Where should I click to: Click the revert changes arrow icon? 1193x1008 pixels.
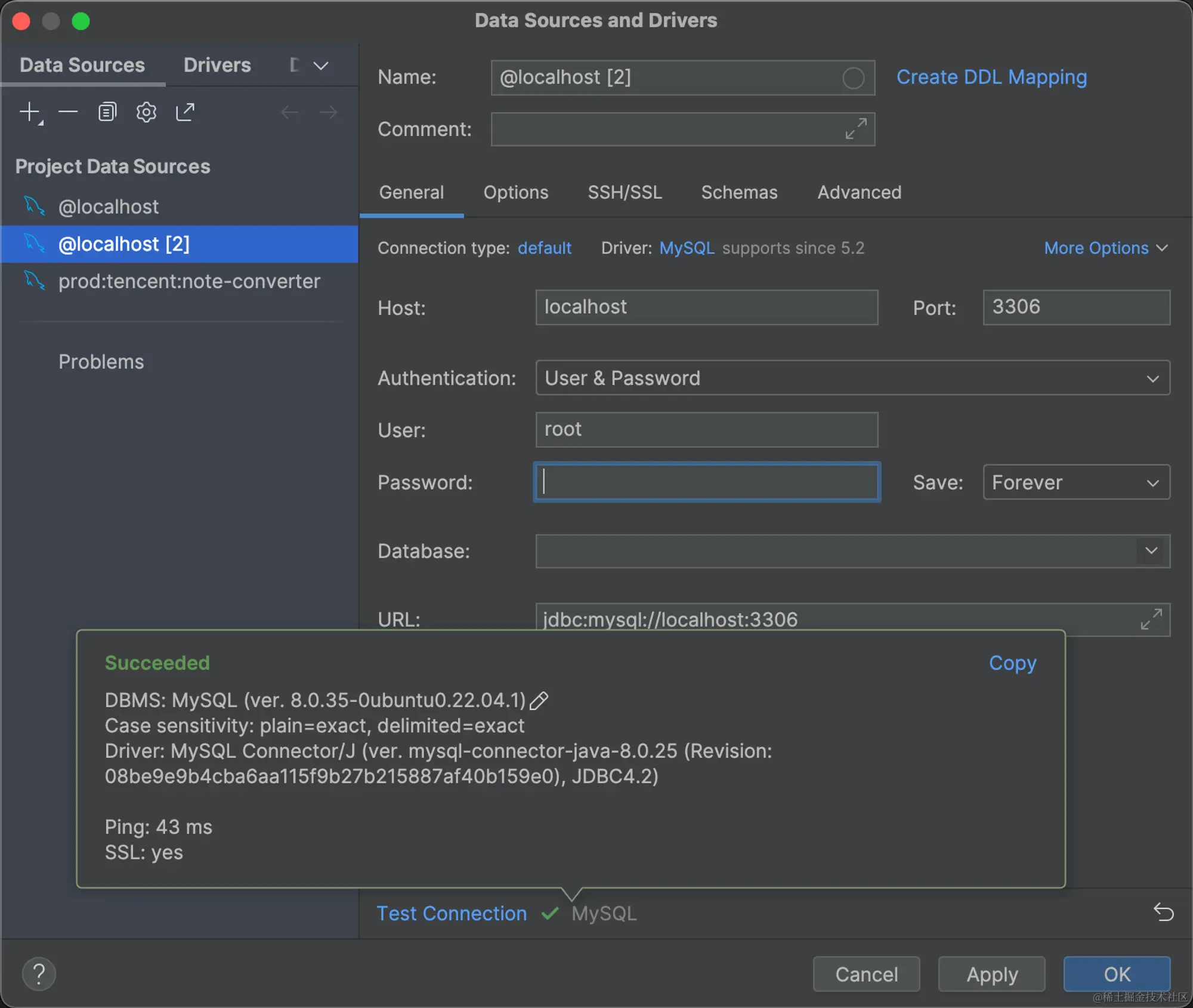tap(1163, 912)
